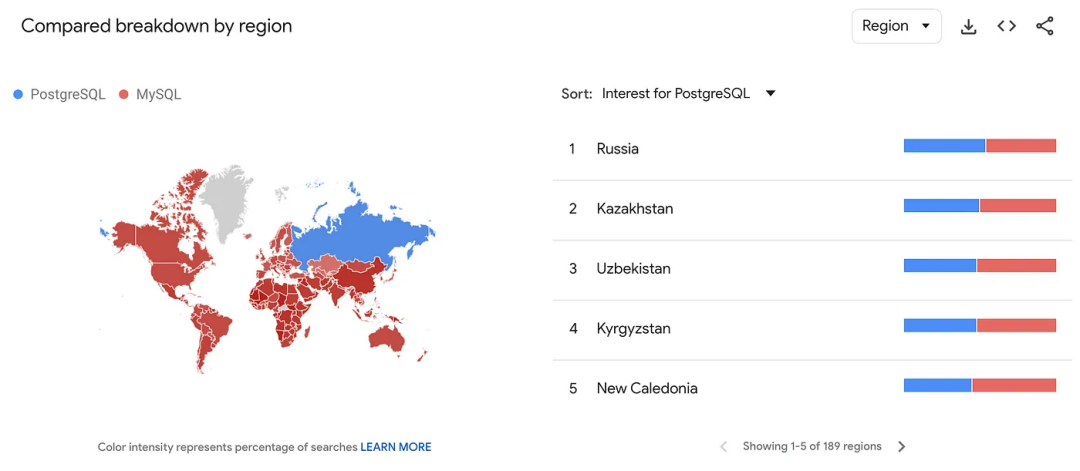
Task: Download the region breakdown data
Action: tap(968, 27)
